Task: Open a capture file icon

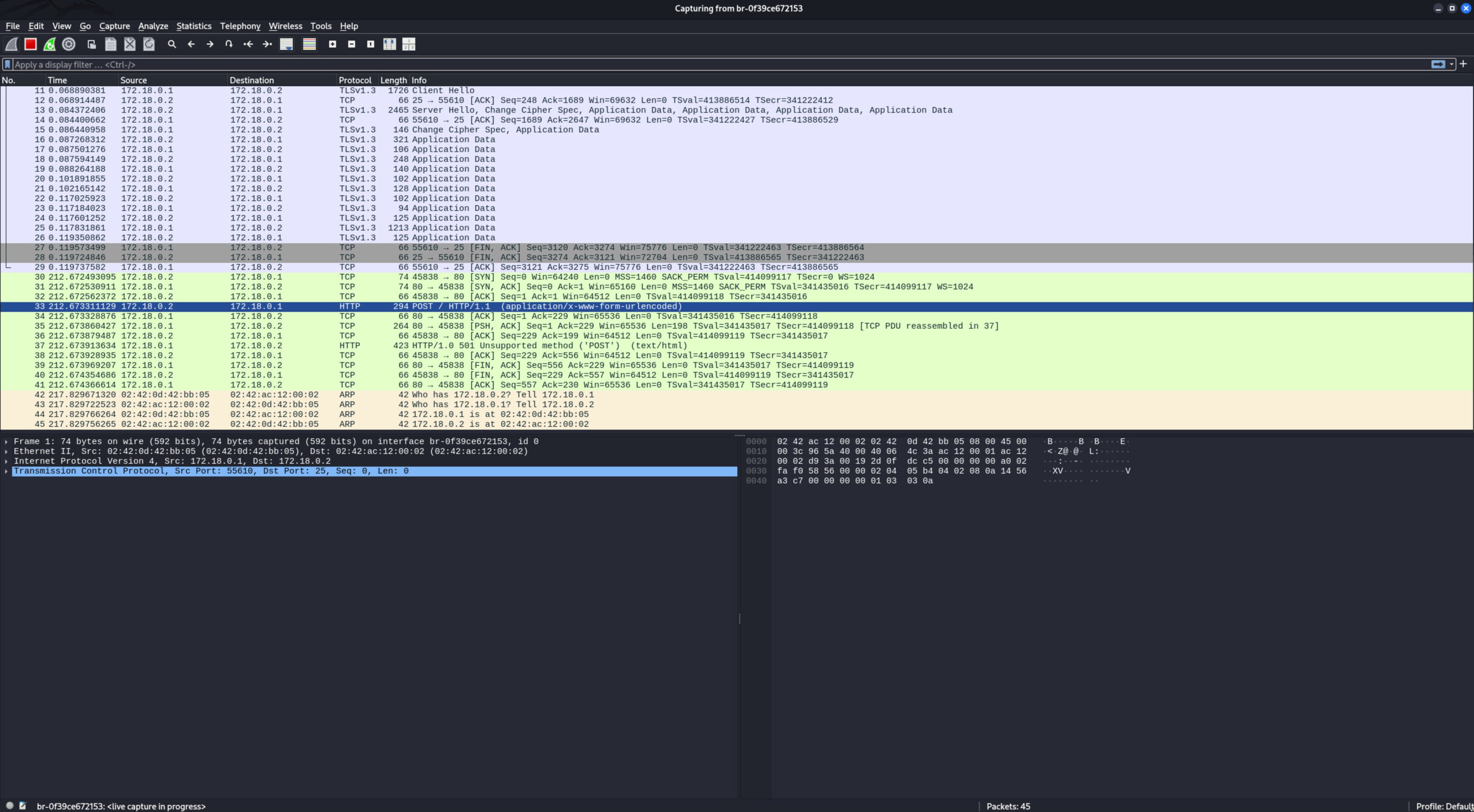Action: click(92, 44)
